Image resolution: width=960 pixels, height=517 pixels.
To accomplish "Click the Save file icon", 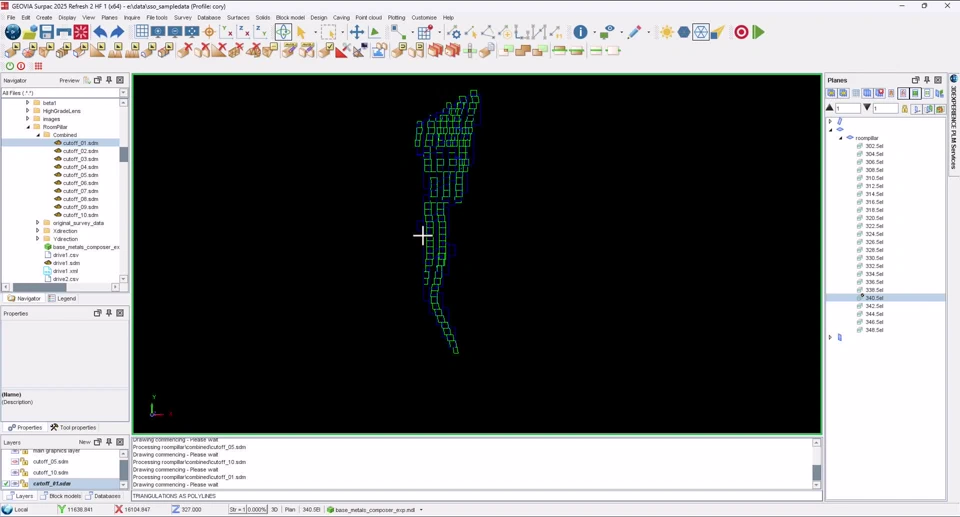I will [x=47, y=32].
